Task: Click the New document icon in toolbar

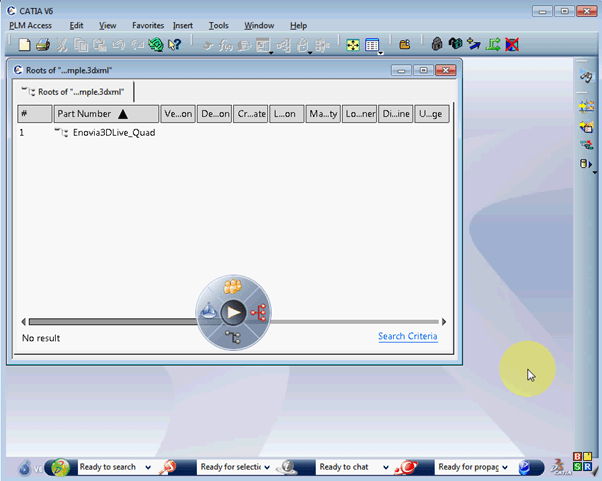Action: (x=26, y=45)
